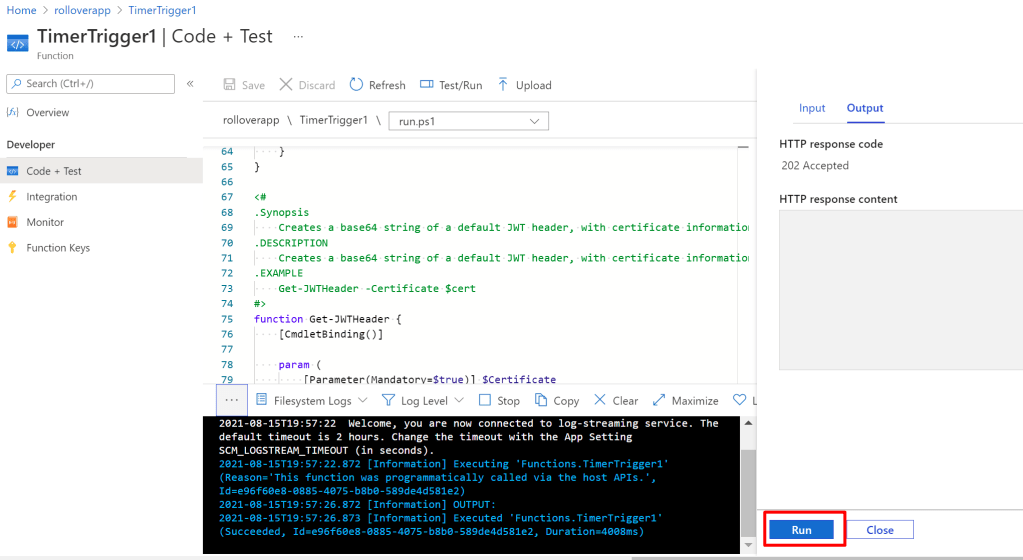Open the run.ps1 file dropdown
Viewport: 1023px width, 560px height.
tap(468, 121)
